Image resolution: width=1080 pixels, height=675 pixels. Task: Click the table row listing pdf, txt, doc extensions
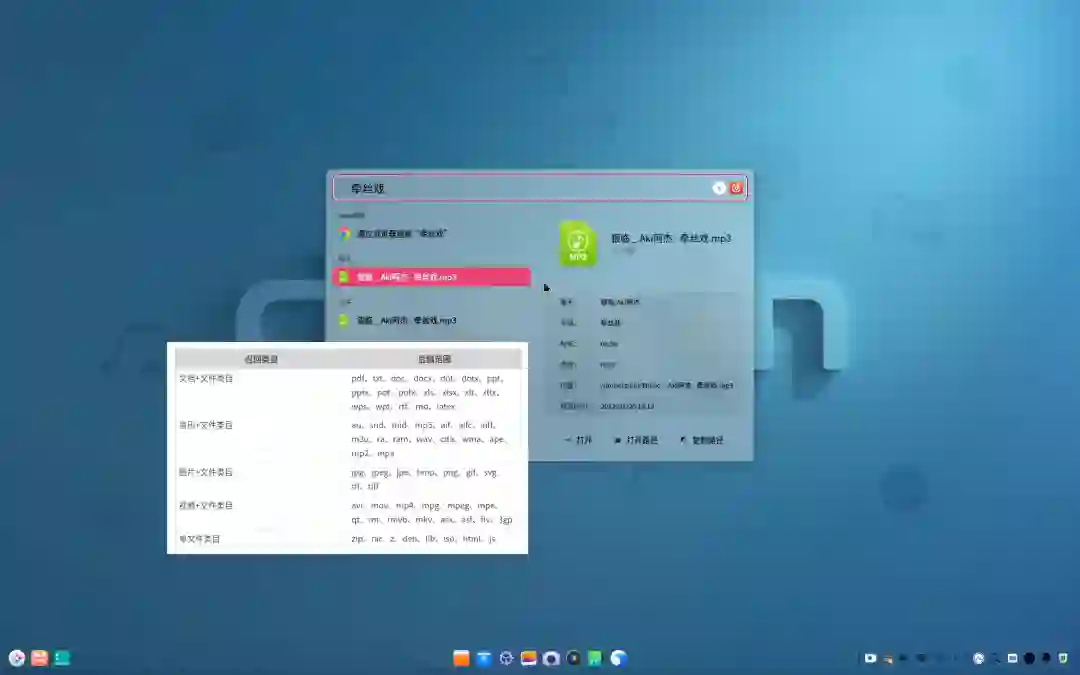348,392
